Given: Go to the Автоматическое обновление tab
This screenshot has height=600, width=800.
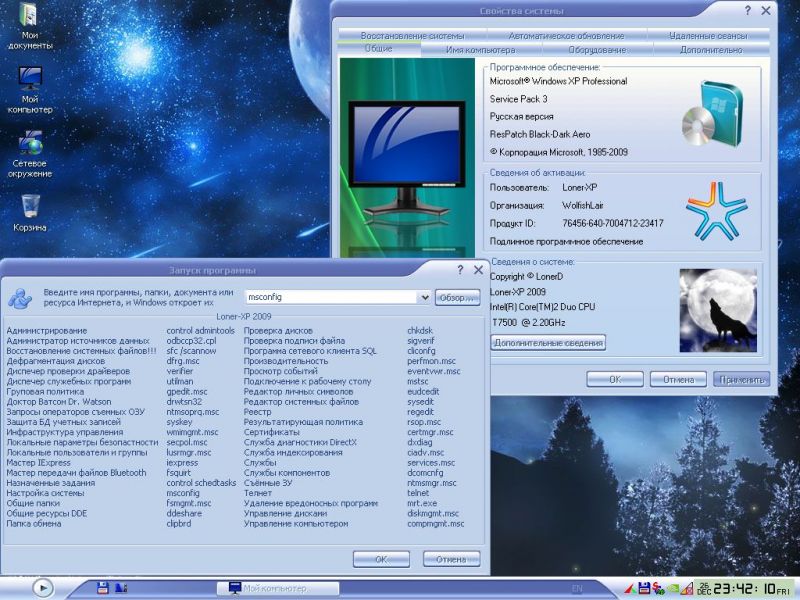Looking at the screenshot, I should [x=565, y=35].
